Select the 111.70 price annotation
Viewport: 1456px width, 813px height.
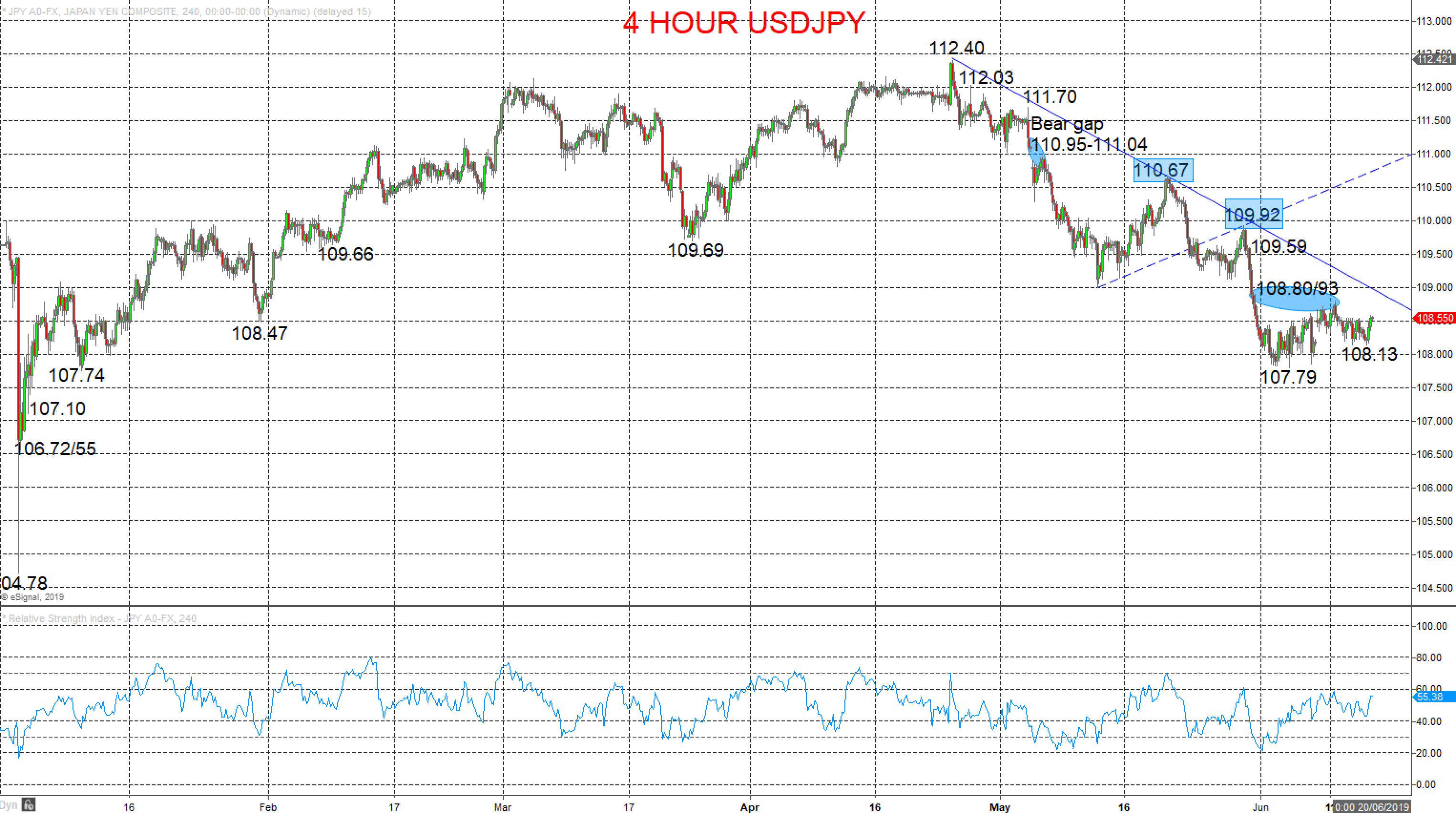pos(1050,97)
